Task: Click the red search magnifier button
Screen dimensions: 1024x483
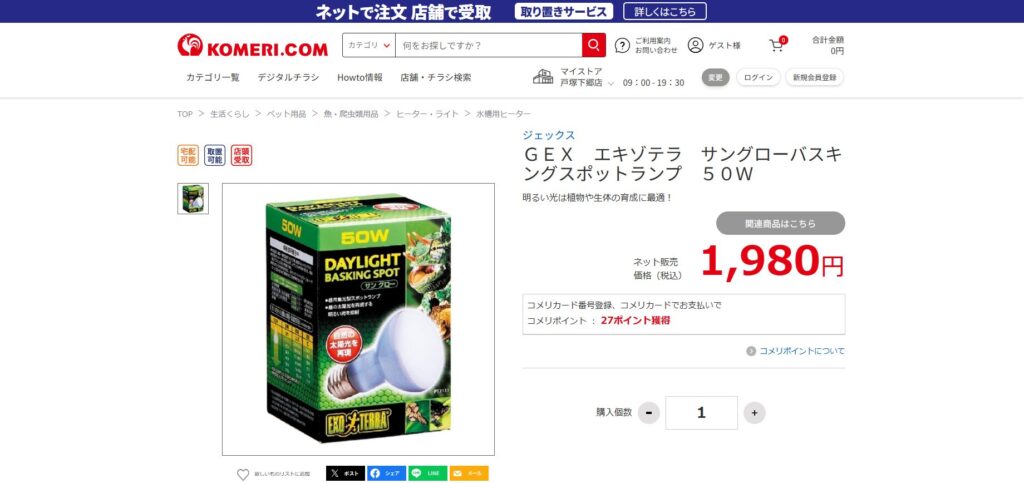Action: 594,45
